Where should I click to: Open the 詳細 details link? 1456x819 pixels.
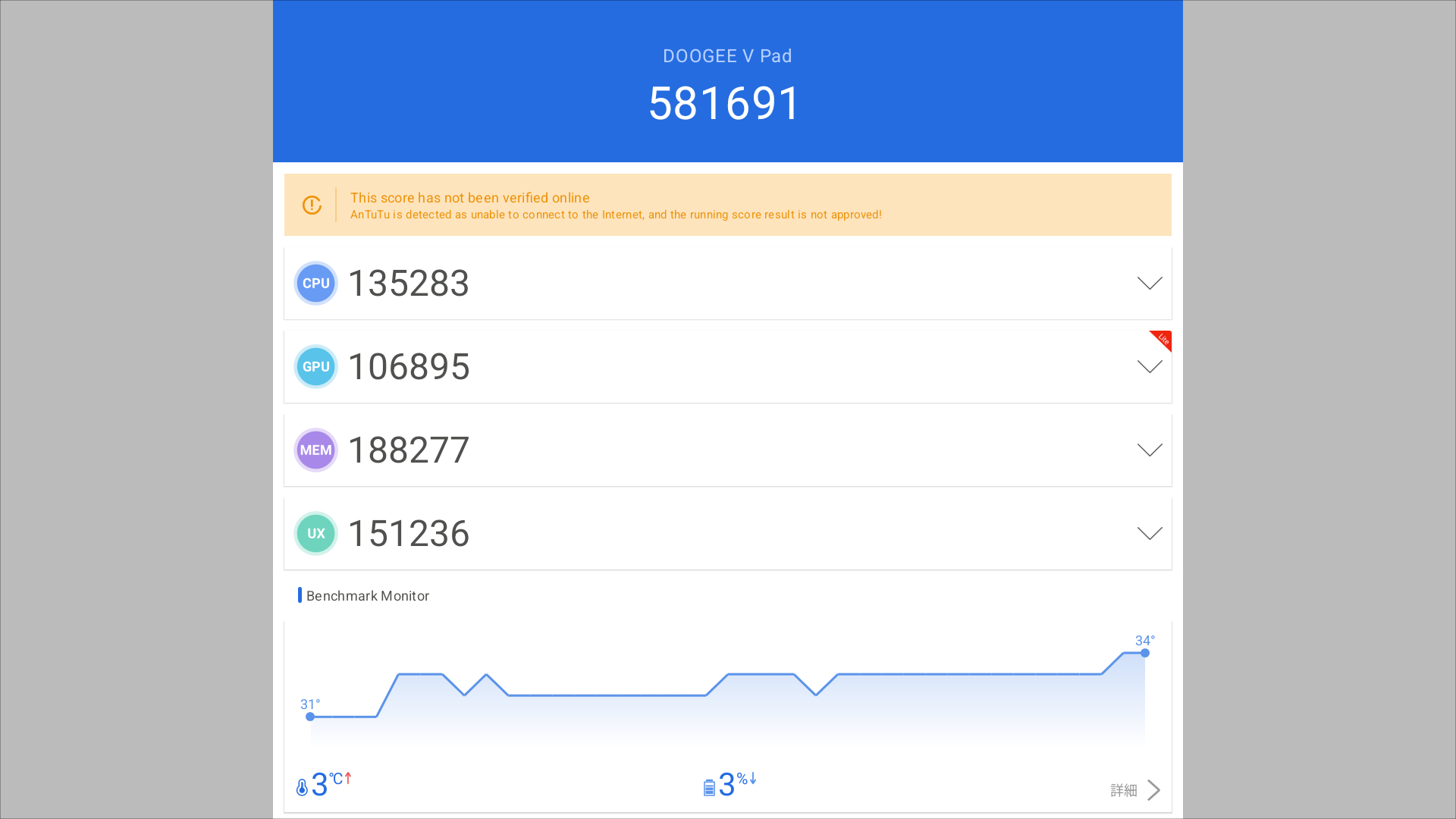[x=1124, y=790]
